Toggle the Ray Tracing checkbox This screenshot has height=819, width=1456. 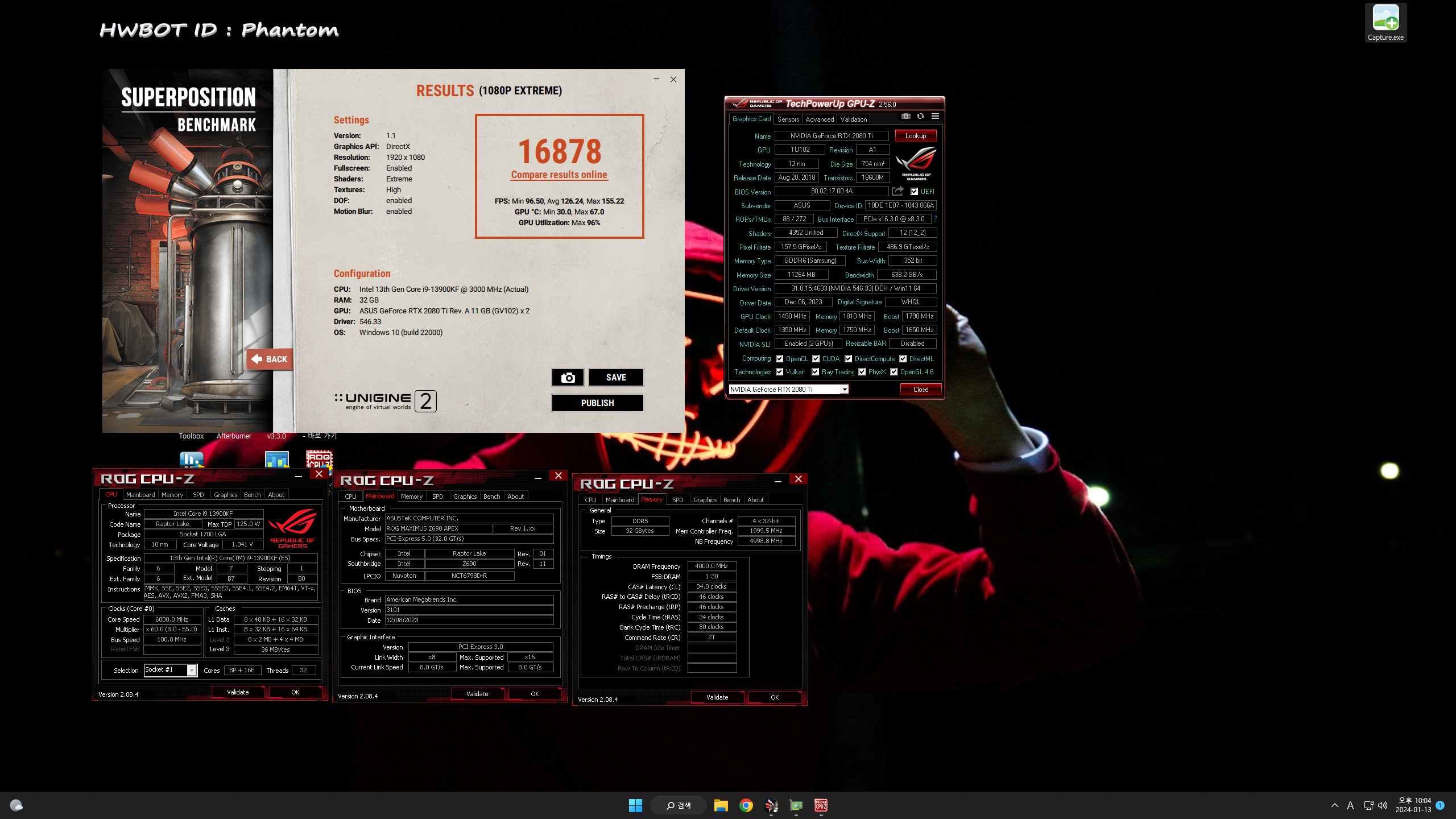816,372
